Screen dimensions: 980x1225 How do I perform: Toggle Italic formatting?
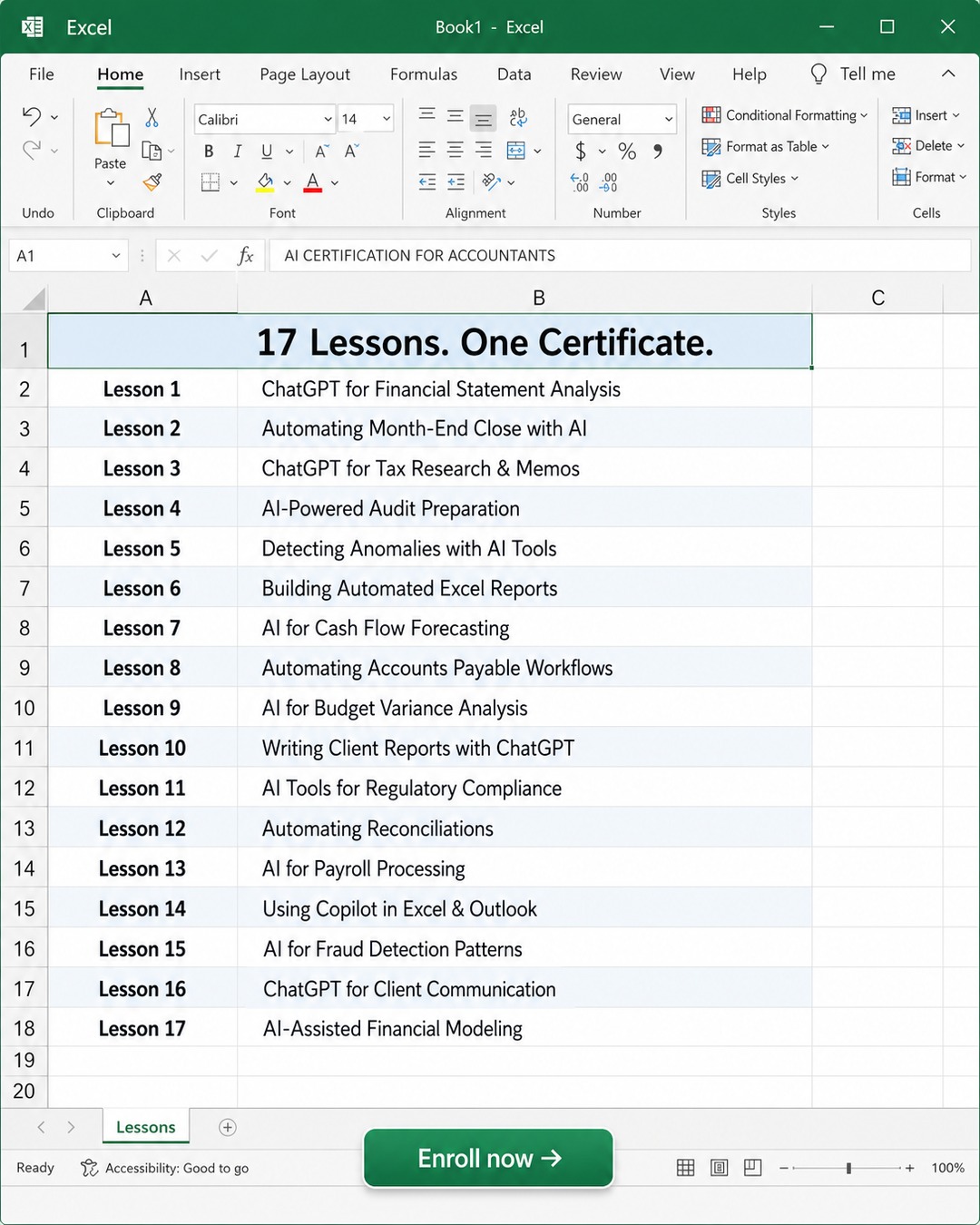[238, 151]
